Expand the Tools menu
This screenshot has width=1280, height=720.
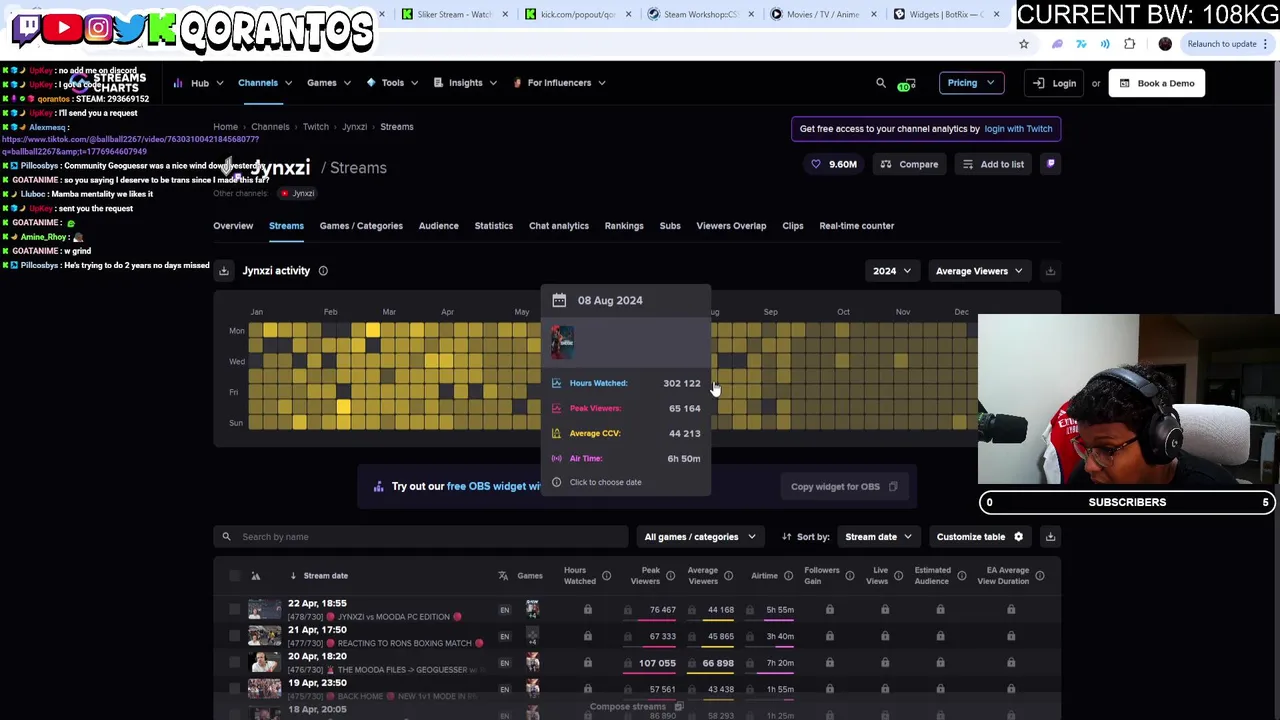tap(392, 83)
